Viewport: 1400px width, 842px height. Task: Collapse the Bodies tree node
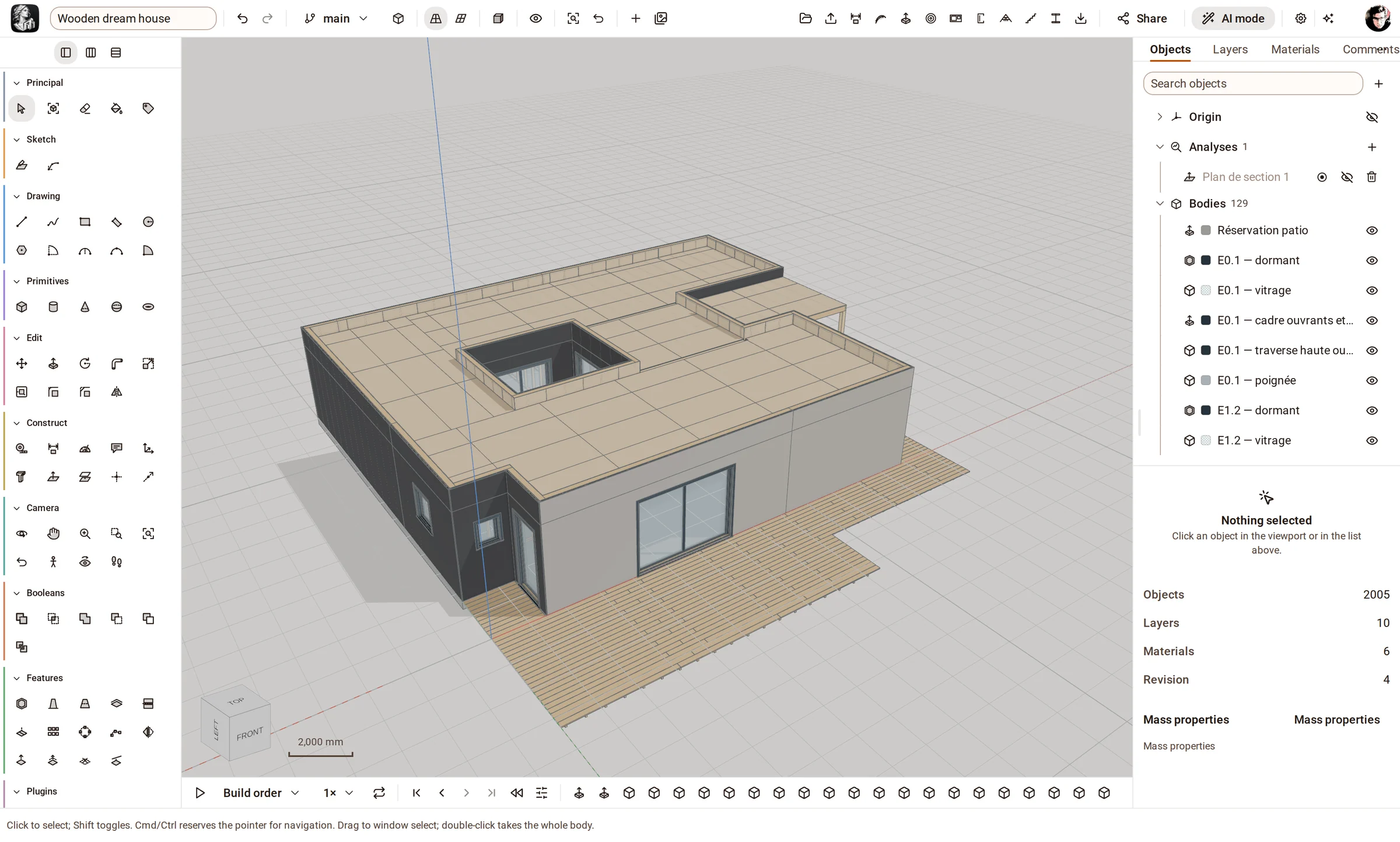point(1160,204)
